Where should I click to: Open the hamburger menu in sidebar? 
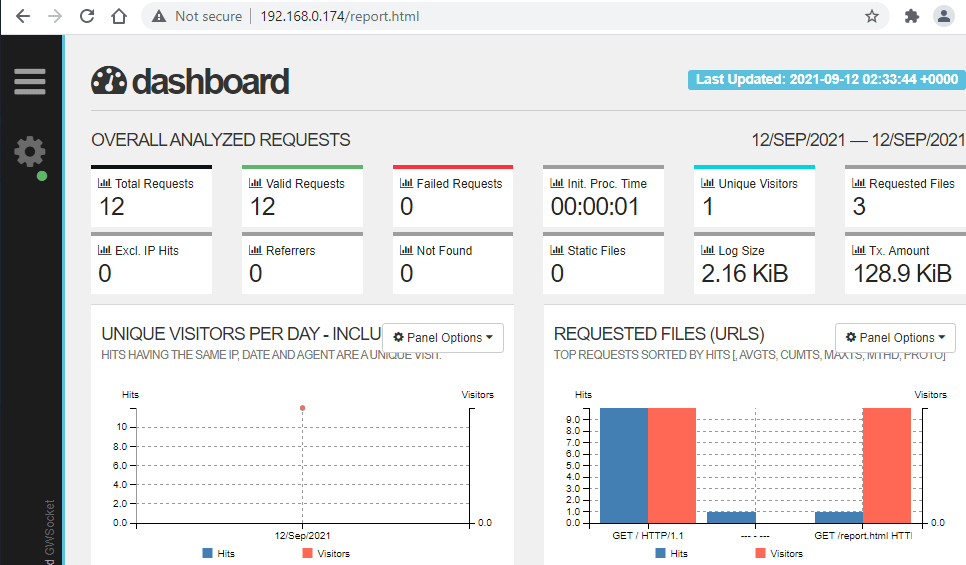[30, 81]
